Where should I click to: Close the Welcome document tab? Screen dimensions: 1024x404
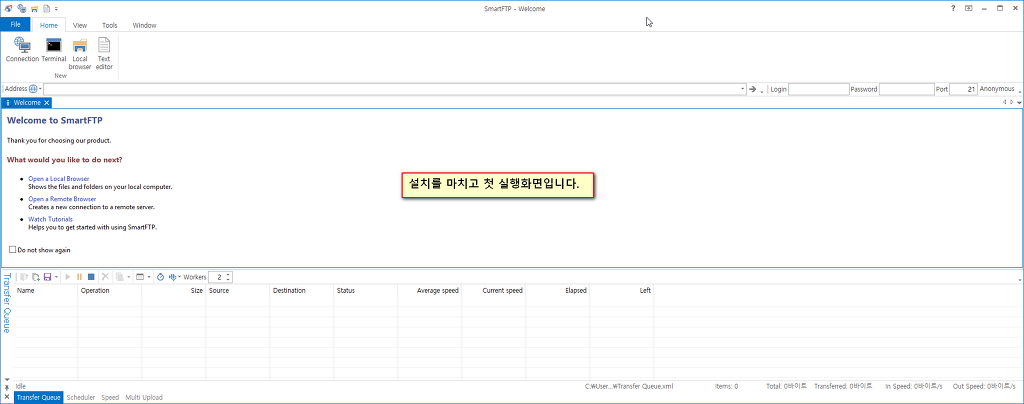click(46, 102)
